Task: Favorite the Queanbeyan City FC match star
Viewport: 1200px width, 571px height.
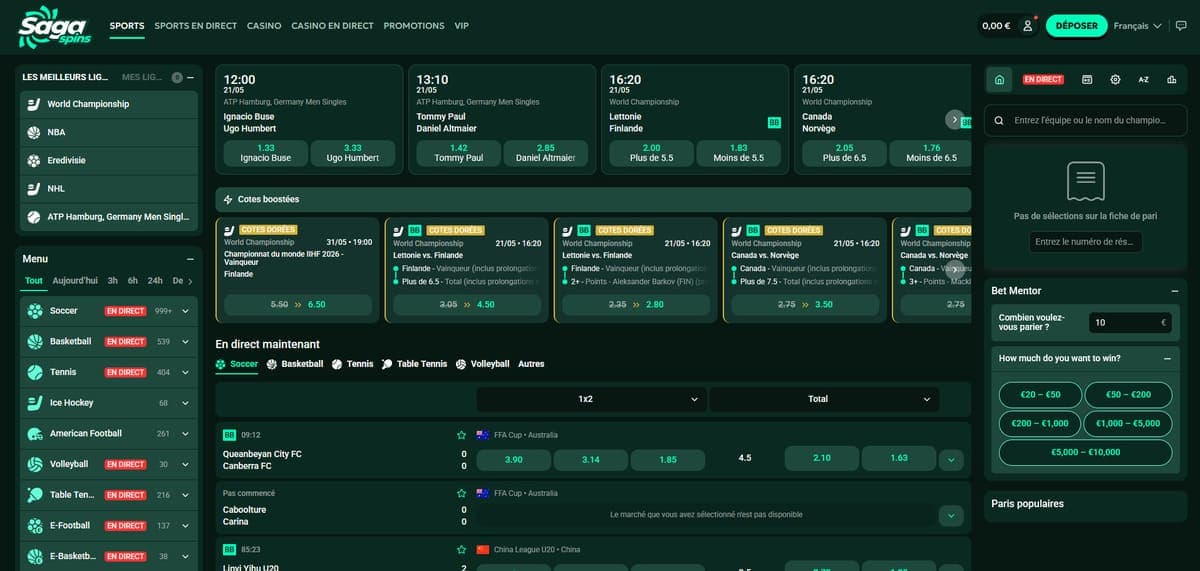Action: tap(461, 435)
